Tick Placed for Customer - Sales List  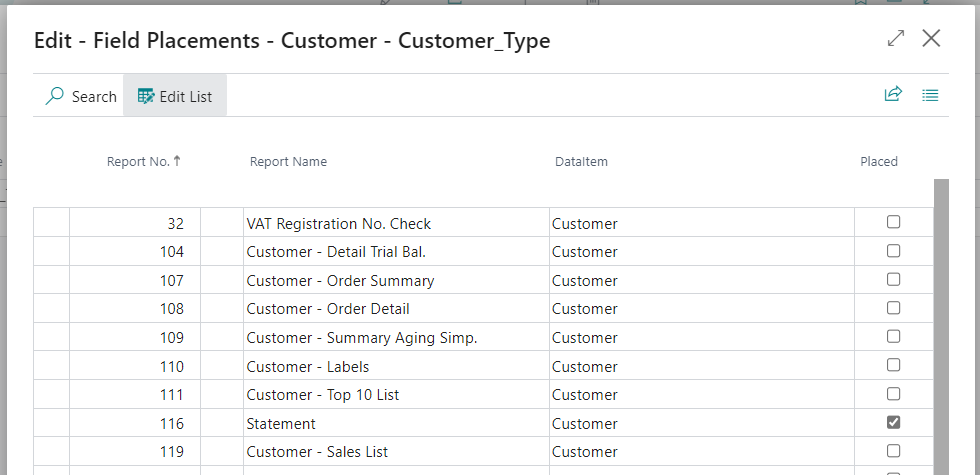(x=894, y=451)
